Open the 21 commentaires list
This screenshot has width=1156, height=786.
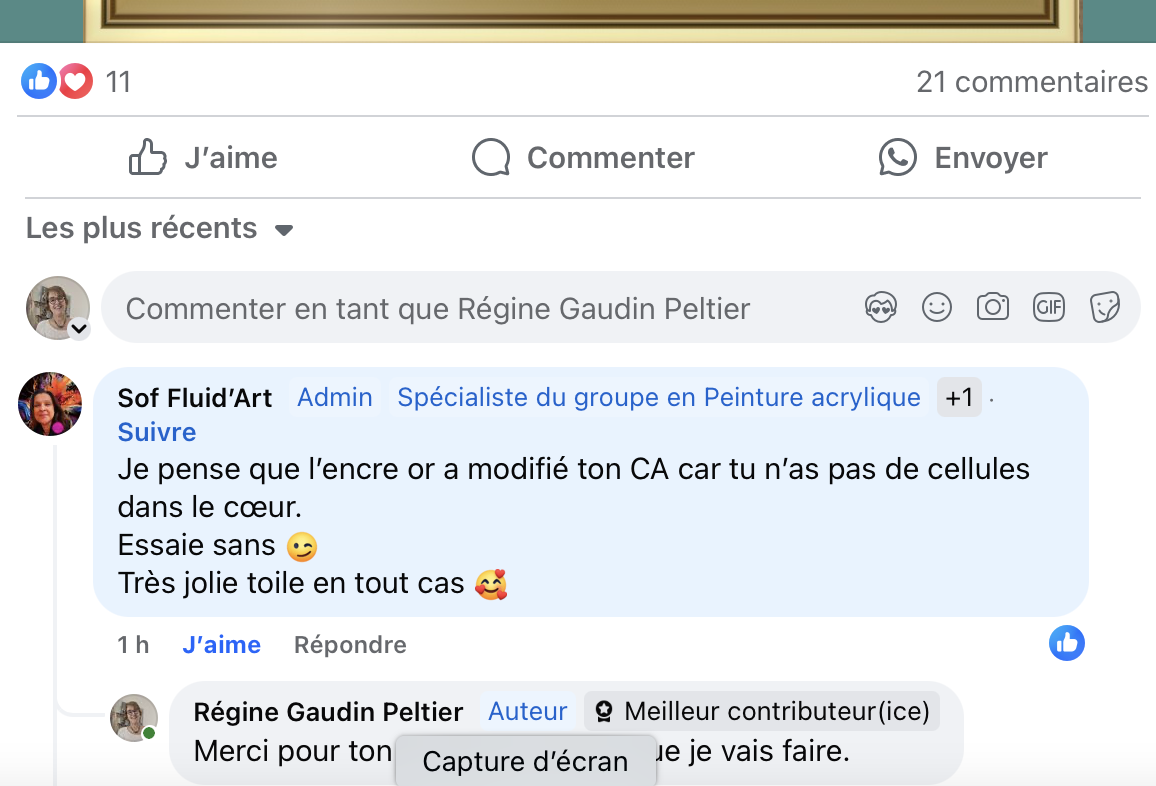[1032, 82]
